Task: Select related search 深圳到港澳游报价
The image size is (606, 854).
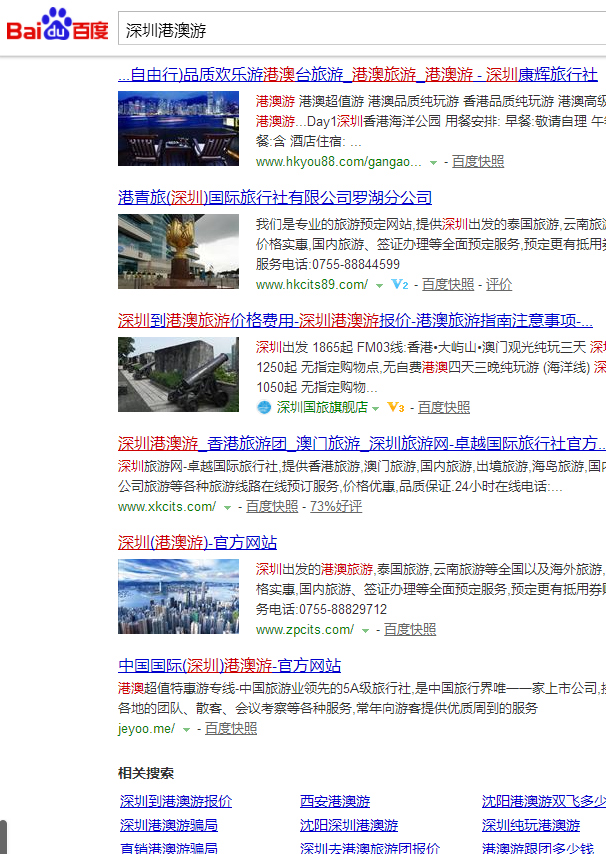Action: pyautogui.click(x=176, y=801)
